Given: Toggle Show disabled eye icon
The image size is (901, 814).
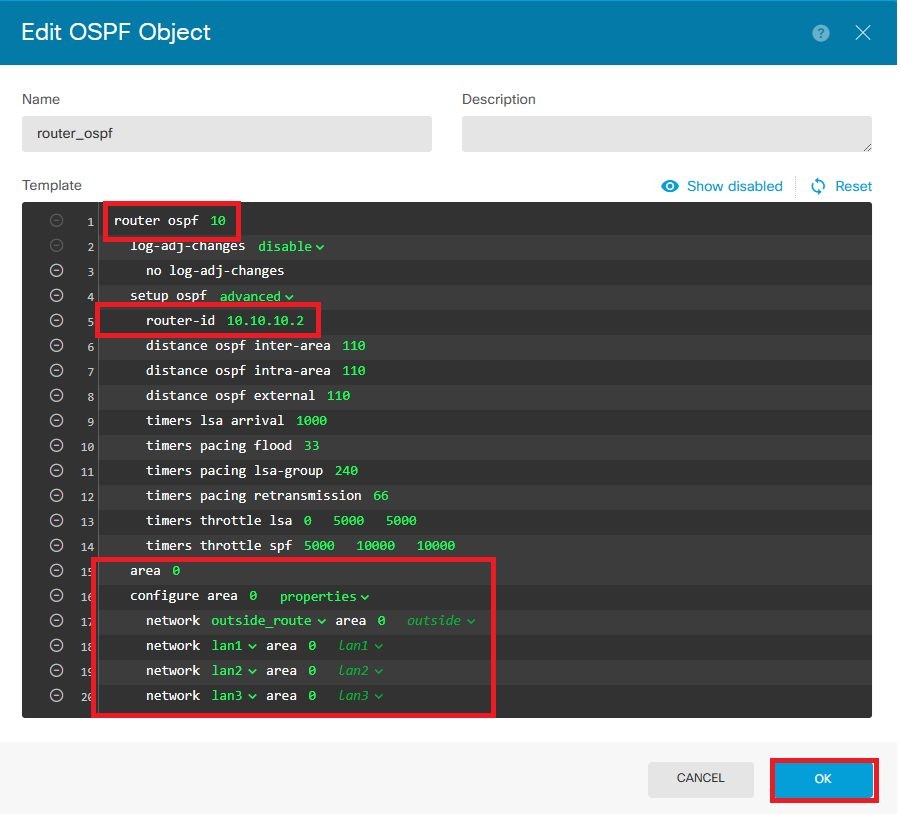Looking at the screenshot, I should [670, 186].
